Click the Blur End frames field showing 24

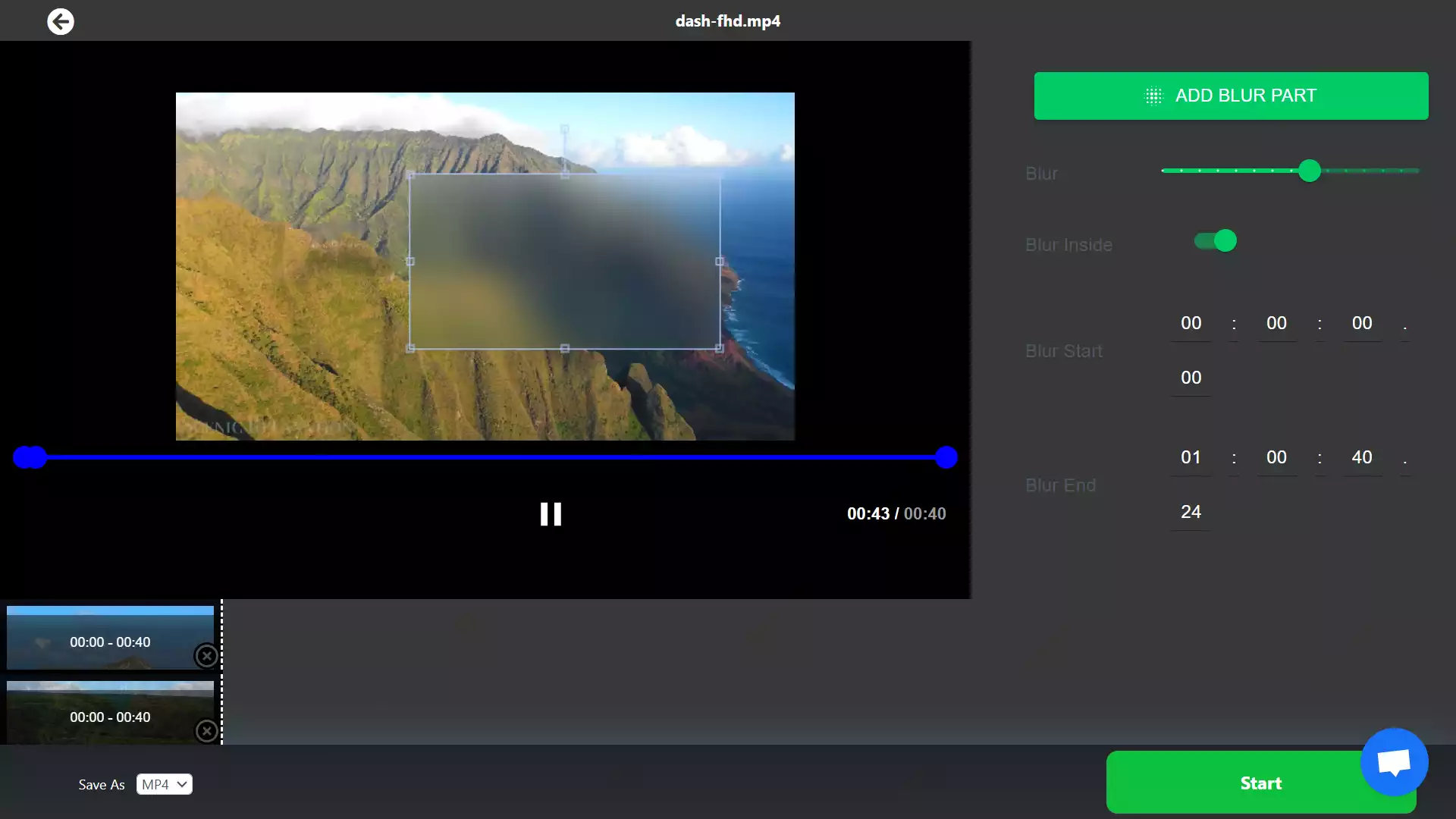[1191, 512]
